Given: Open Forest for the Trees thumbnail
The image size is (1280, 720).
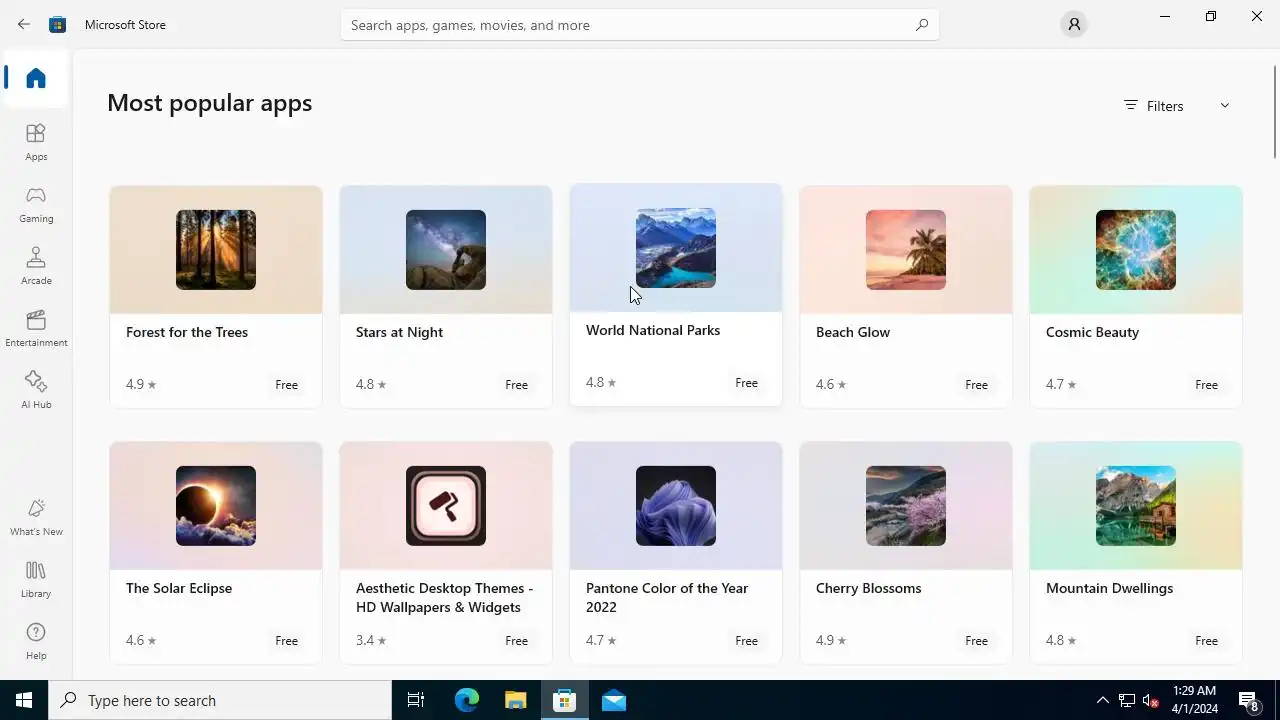Looking at the screenshot, I should [216, 250].
